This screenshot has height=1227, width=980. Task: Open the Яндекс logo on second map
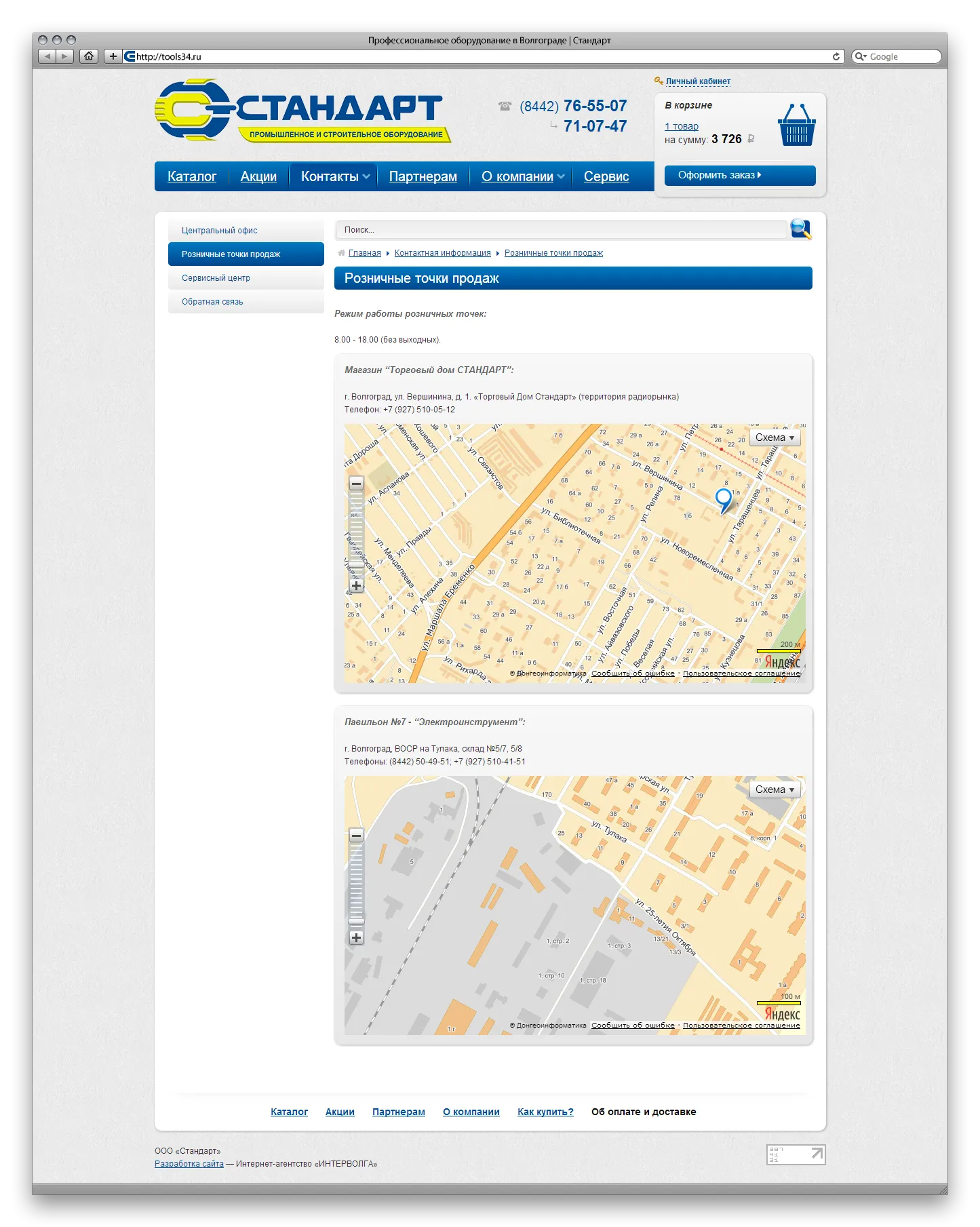point(782,1014)
